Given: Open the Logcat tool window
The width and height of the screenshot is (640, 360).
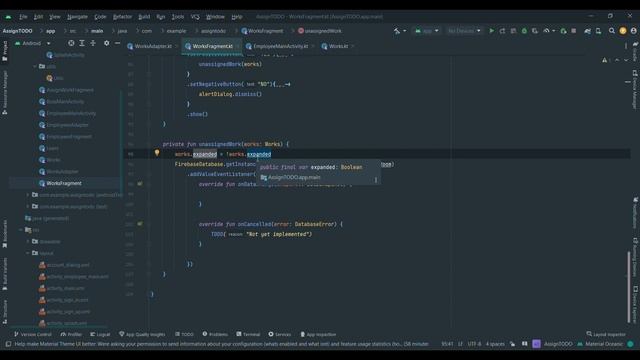Looking at the screenshot, I should [x=100, y=334].
